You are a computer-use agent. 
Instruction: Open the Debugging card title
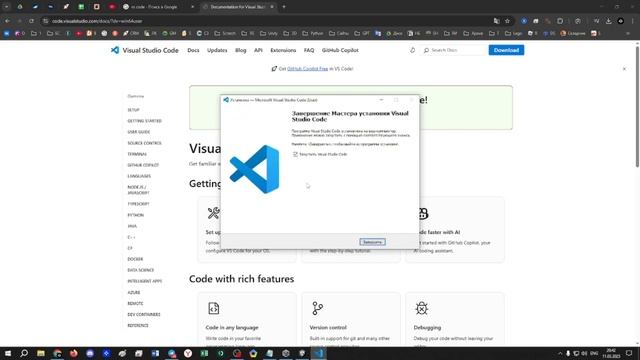point(427,327)
